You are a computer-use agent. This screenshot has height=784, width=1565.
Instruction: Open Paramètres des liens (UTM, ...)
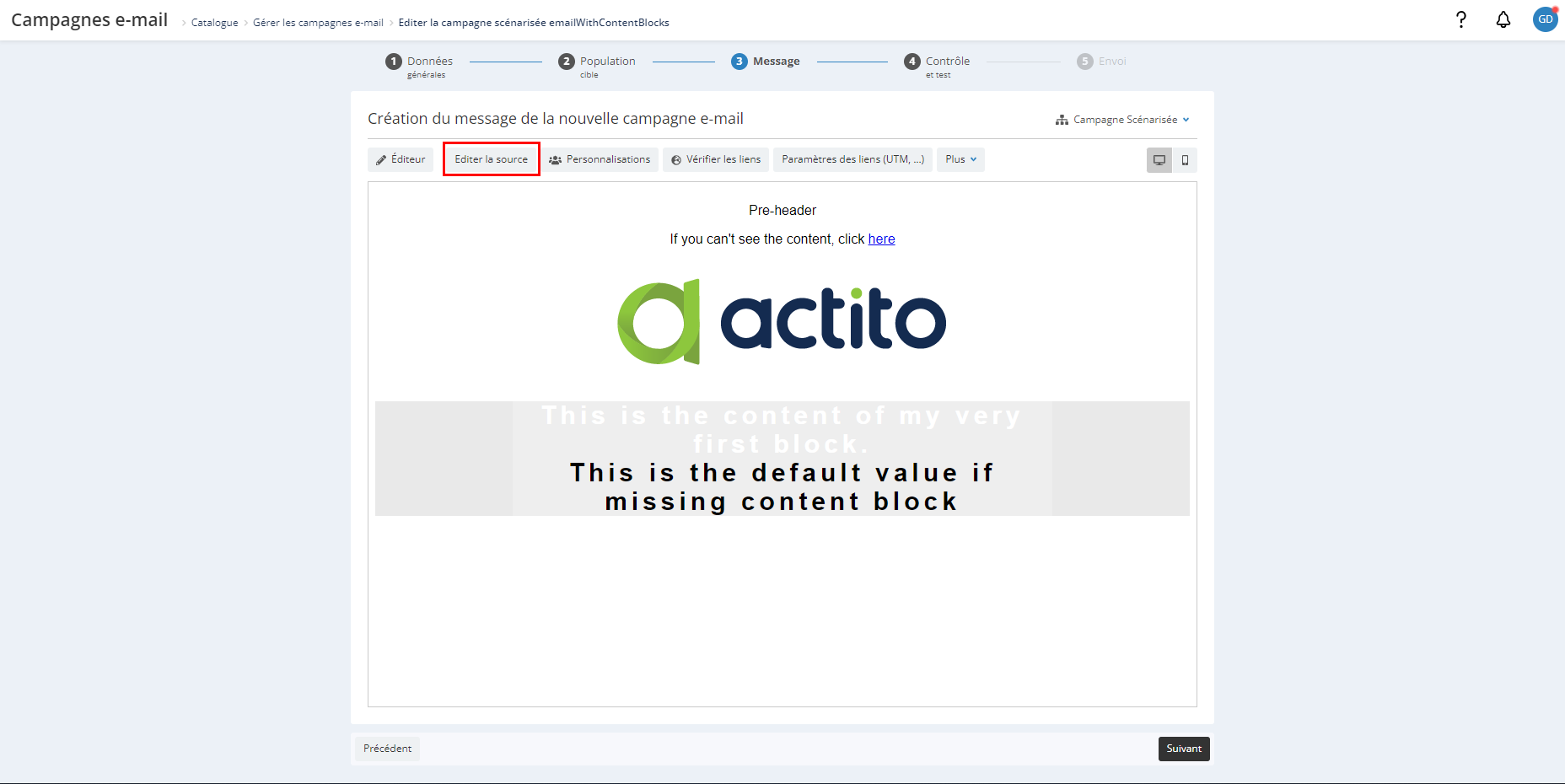click(852, 159)
